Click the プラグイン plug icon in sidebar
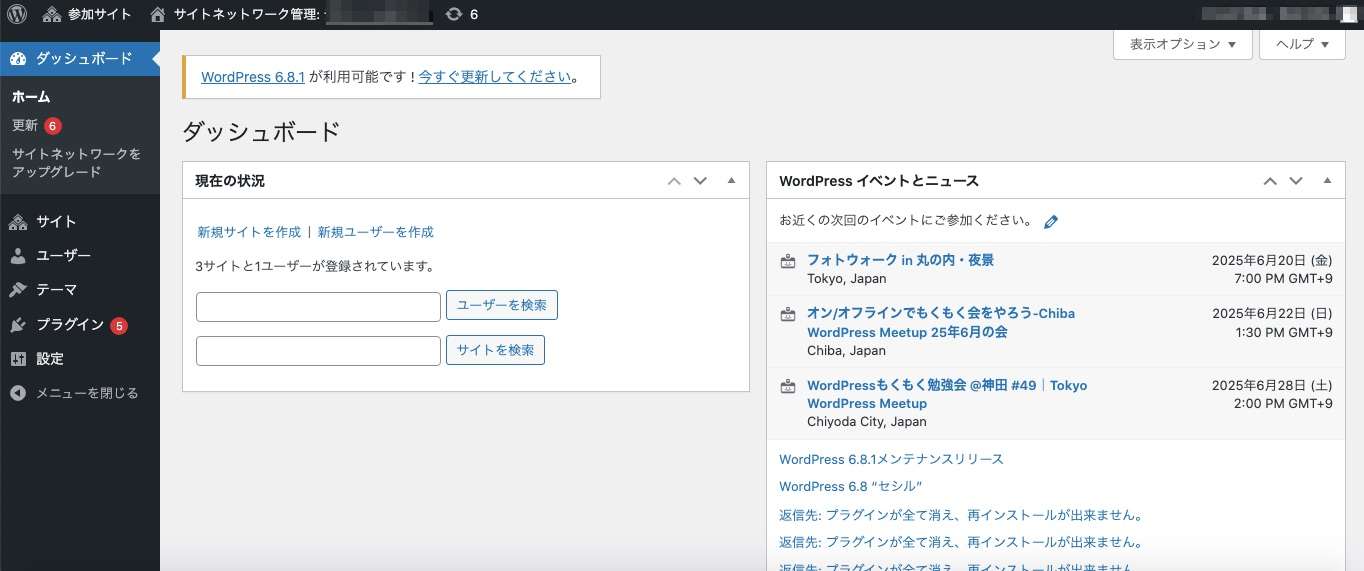The width and height of the screenshot is (1364, 571). tap(18, 325)
